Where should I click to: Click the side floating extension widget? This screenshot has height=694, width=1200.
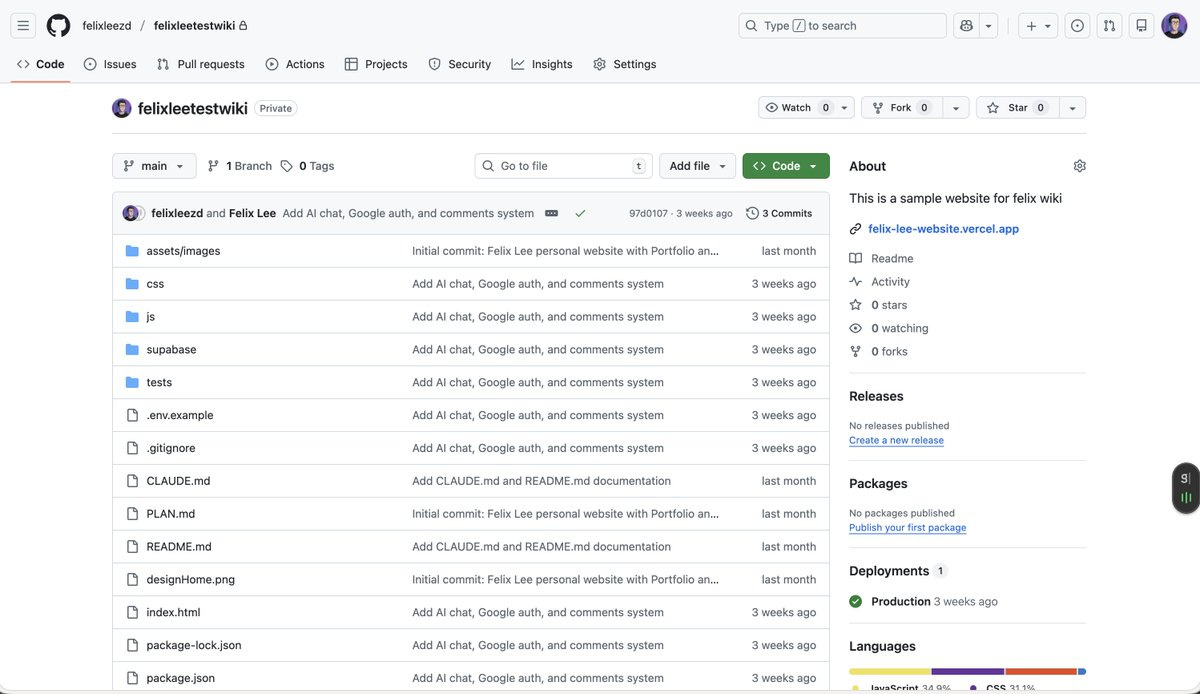(1186, 488)
